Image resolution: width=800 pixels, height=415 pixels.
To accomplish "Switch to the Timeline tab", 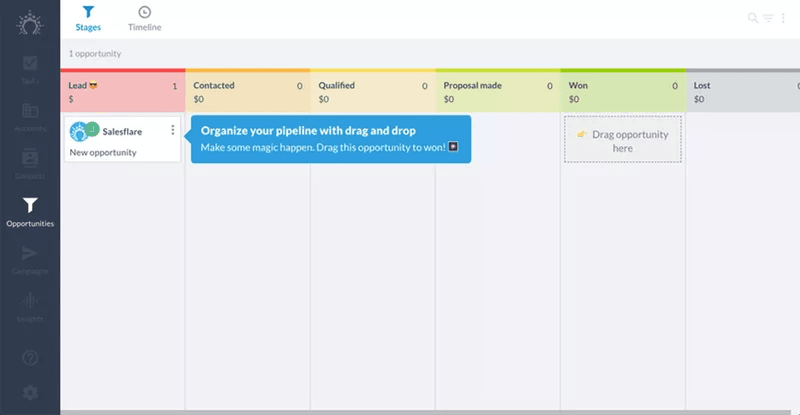I will [x=144, y=19].
